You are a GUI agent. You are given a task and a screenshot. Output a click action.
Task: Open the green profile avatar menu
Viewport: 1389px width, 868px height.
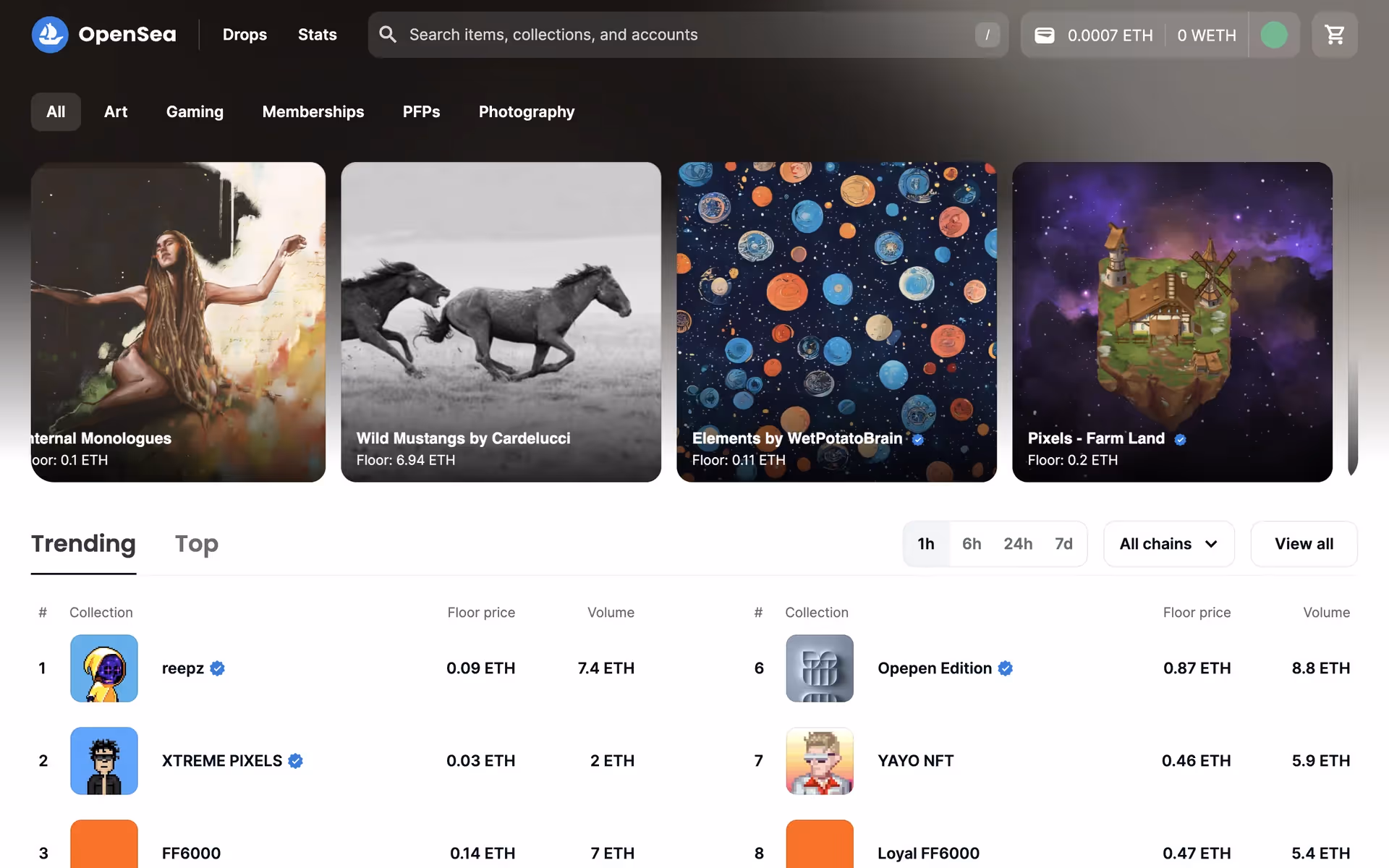[1273, 35]
